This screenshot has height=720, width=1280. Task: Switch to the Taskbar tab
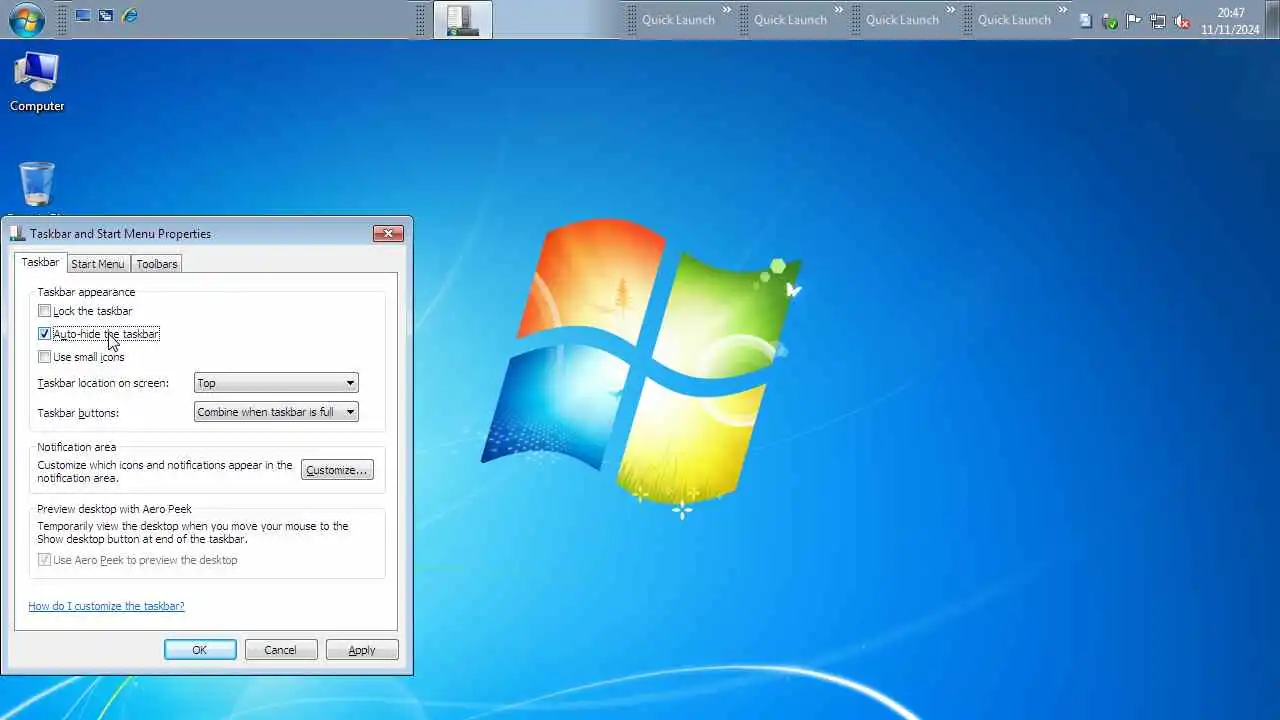40,262
